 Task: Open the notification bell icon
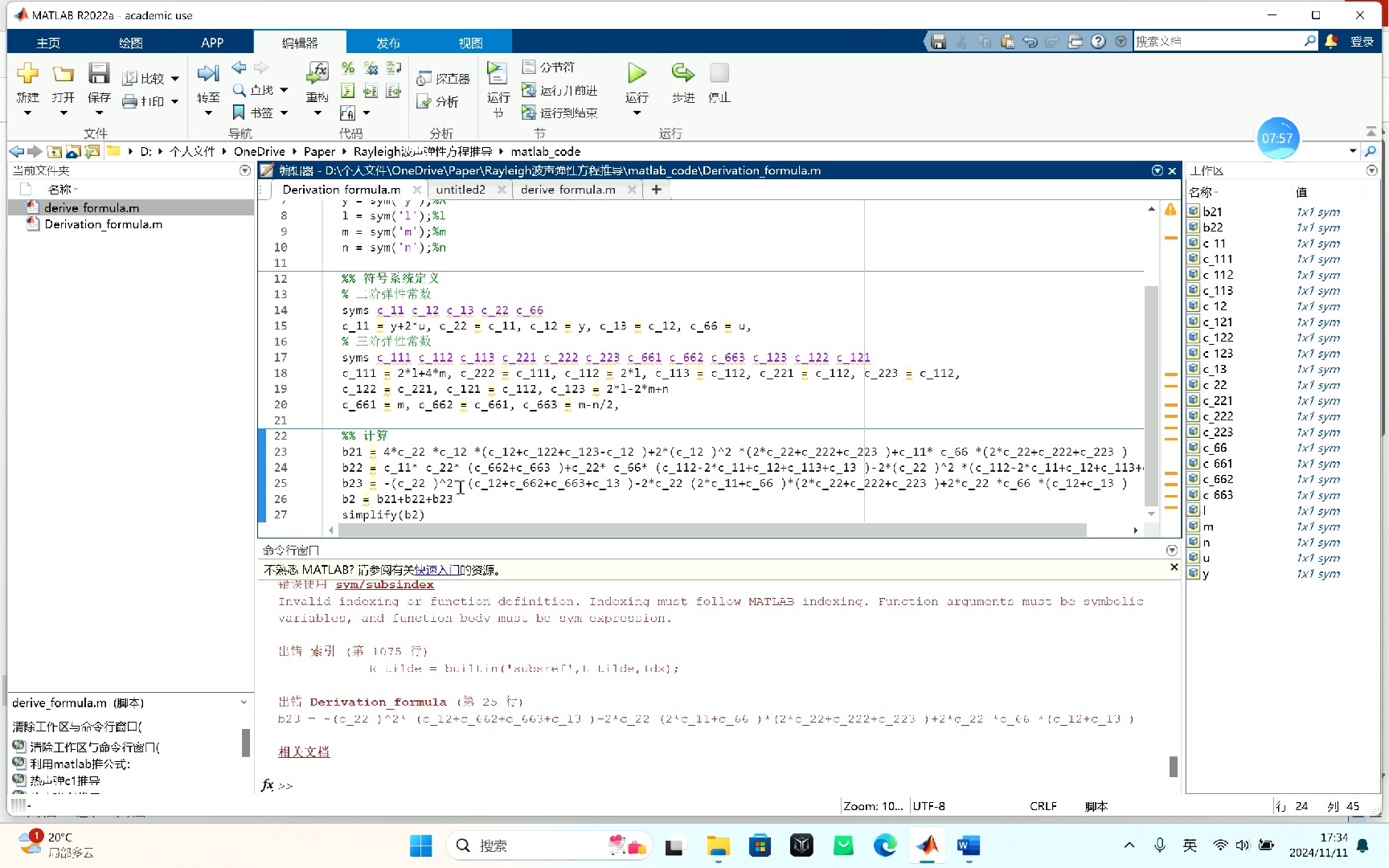click(1331, 41)
